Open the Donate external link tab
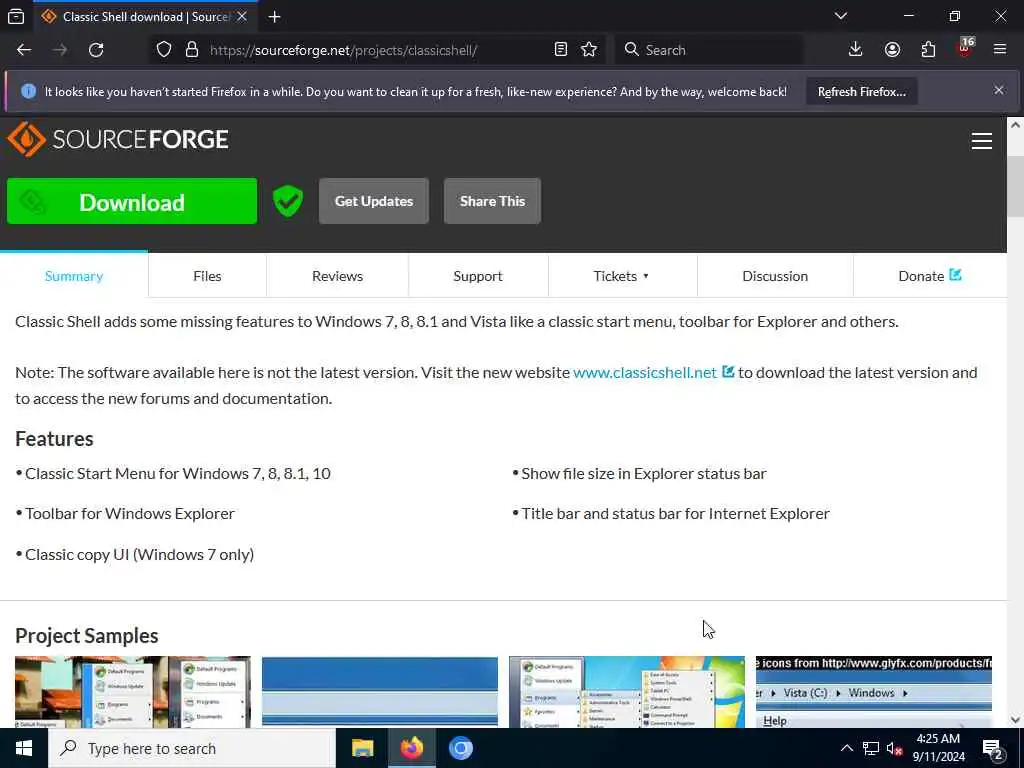This screenshot has height=768, width=1024. tap(930, 276)
